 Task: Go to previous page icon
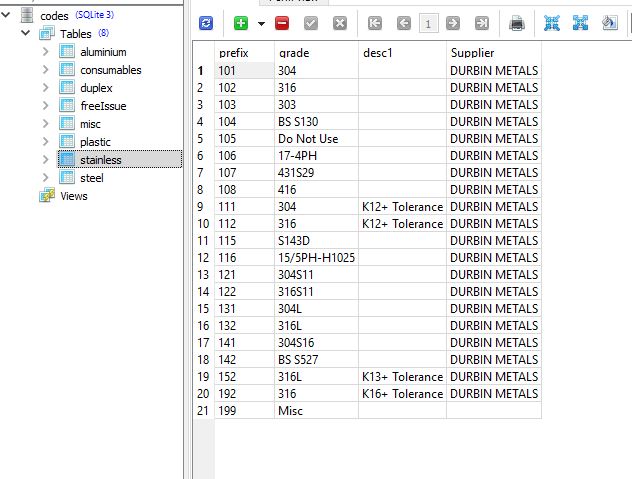[404, 23]
